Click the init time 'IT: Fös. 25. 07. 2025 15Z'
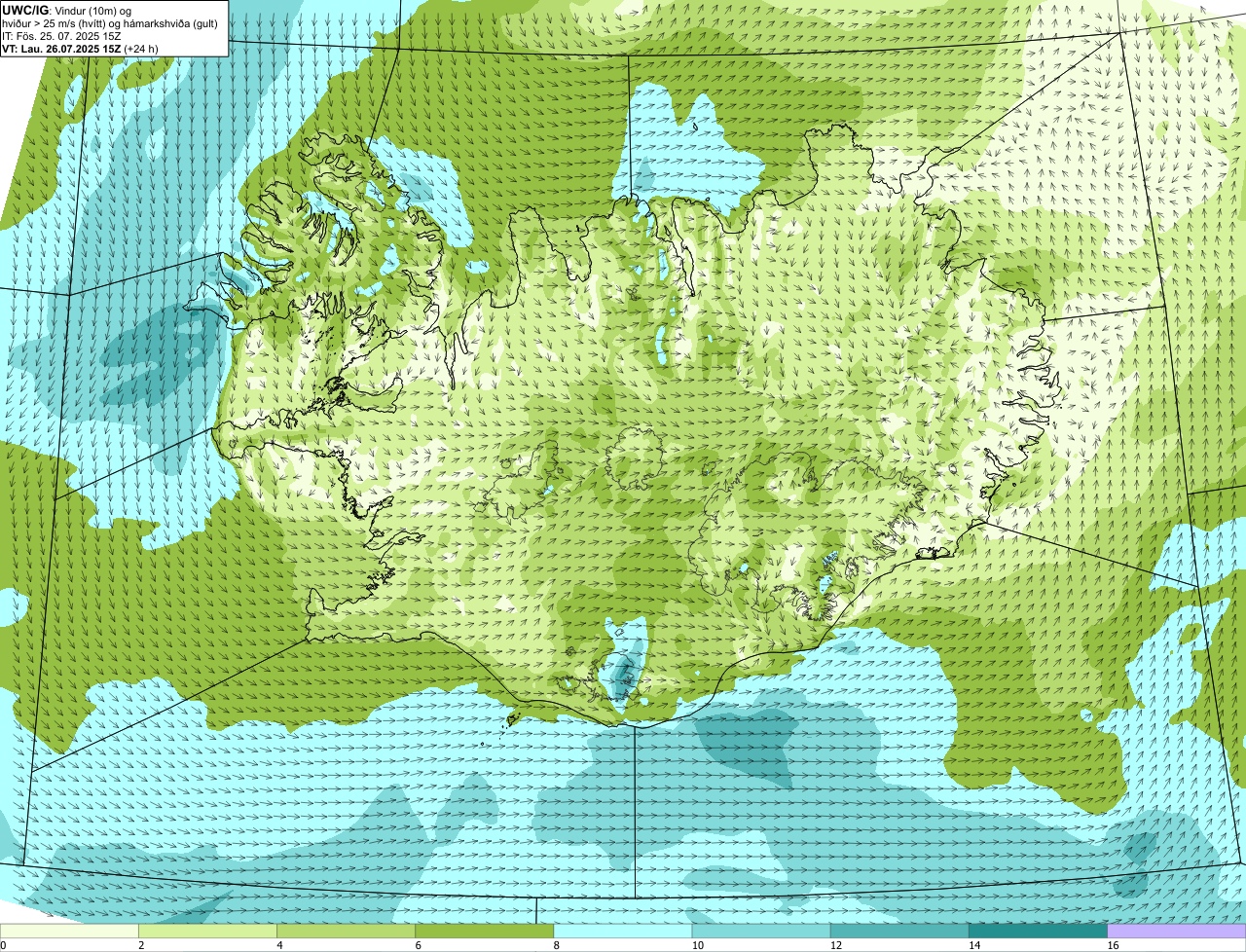This screenshot has height=952, width=1246. tap(61, 36)
